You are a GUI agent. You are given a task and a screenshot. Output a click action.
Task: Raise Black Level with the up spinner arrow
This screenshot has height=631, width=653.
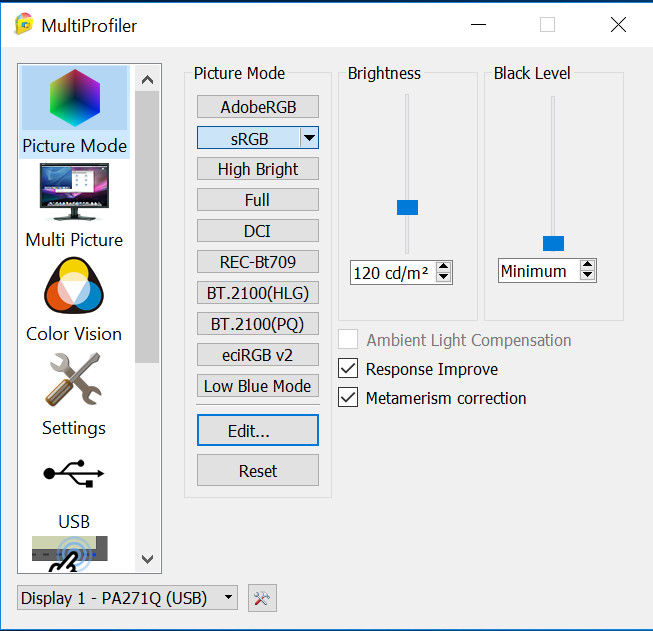(x=587, y=264)
